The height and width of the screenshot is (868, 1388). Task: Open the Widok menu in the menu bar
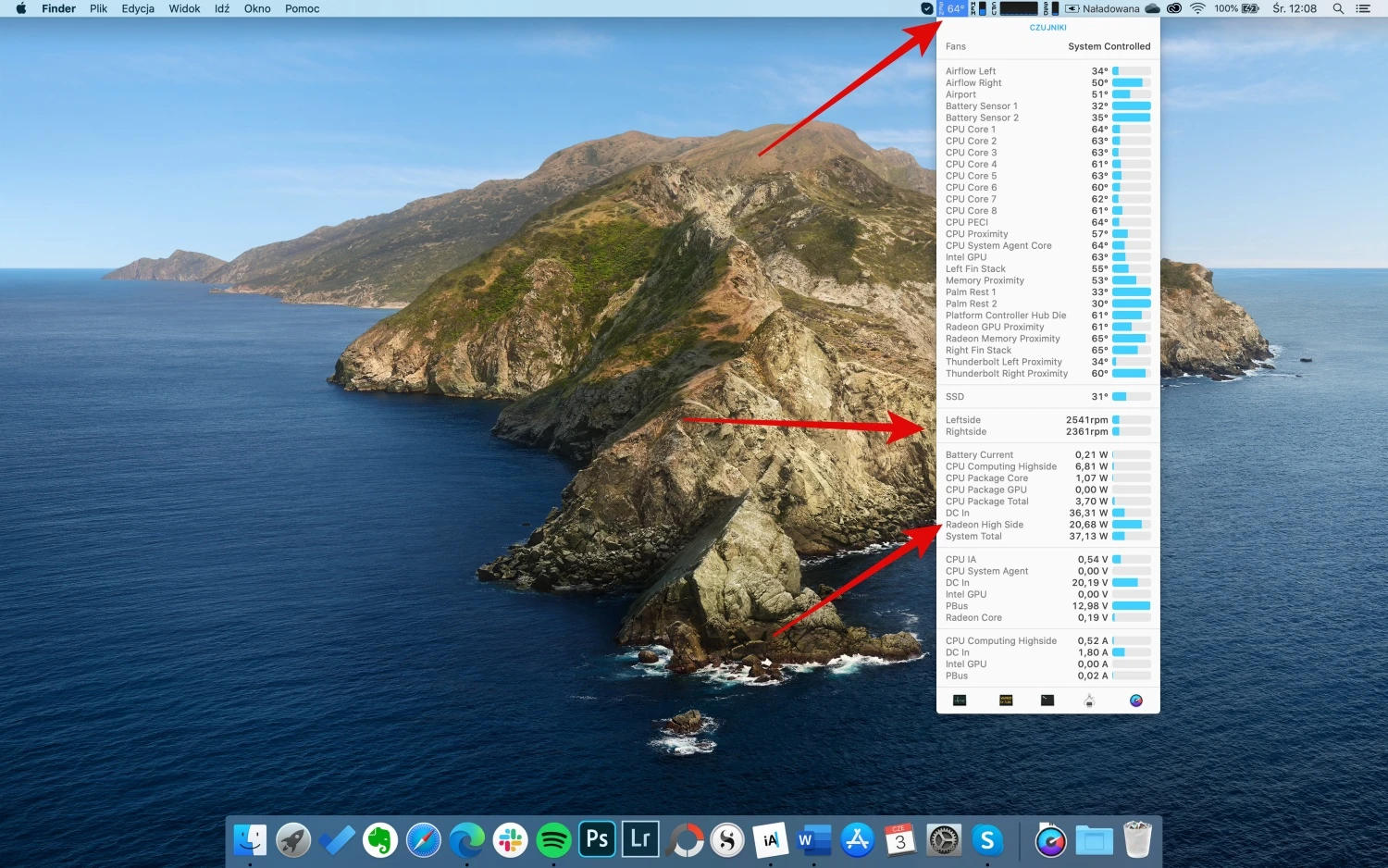point(184,8)
